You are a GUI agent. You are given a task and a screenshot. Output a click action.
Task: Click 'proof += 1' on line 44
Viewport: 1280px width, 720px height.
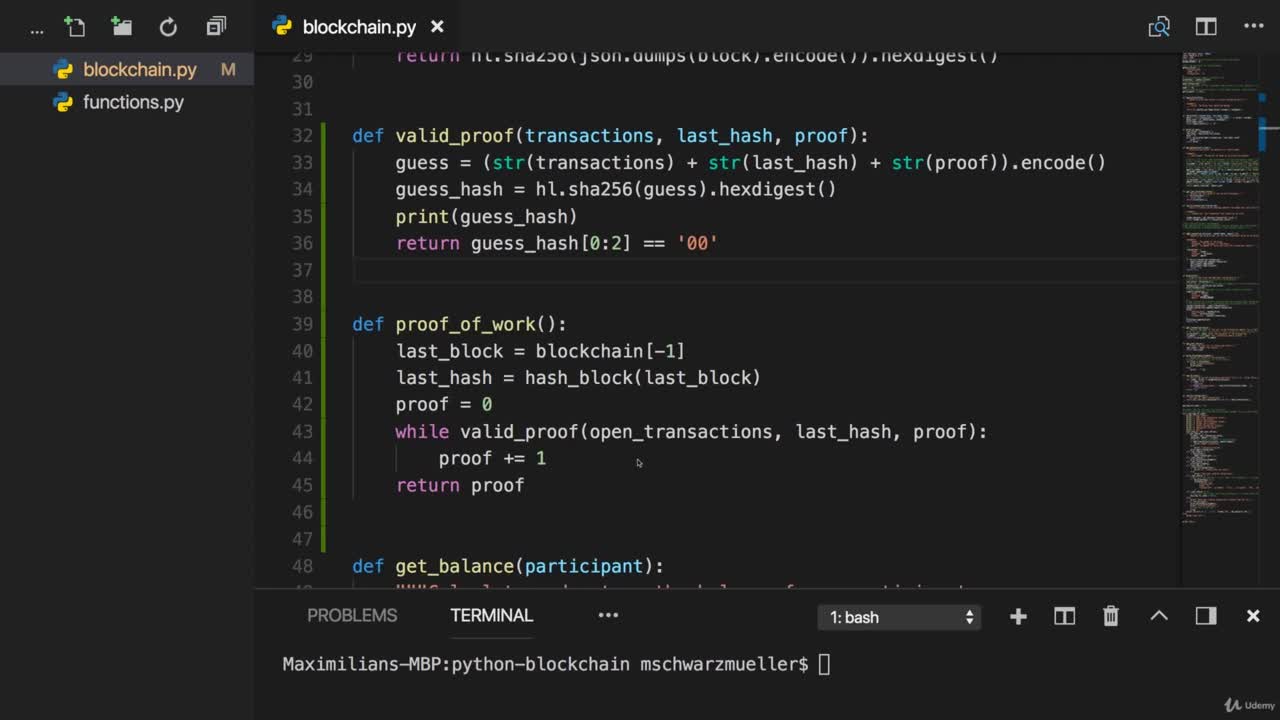pyautogui.click(x=492, y=458)
